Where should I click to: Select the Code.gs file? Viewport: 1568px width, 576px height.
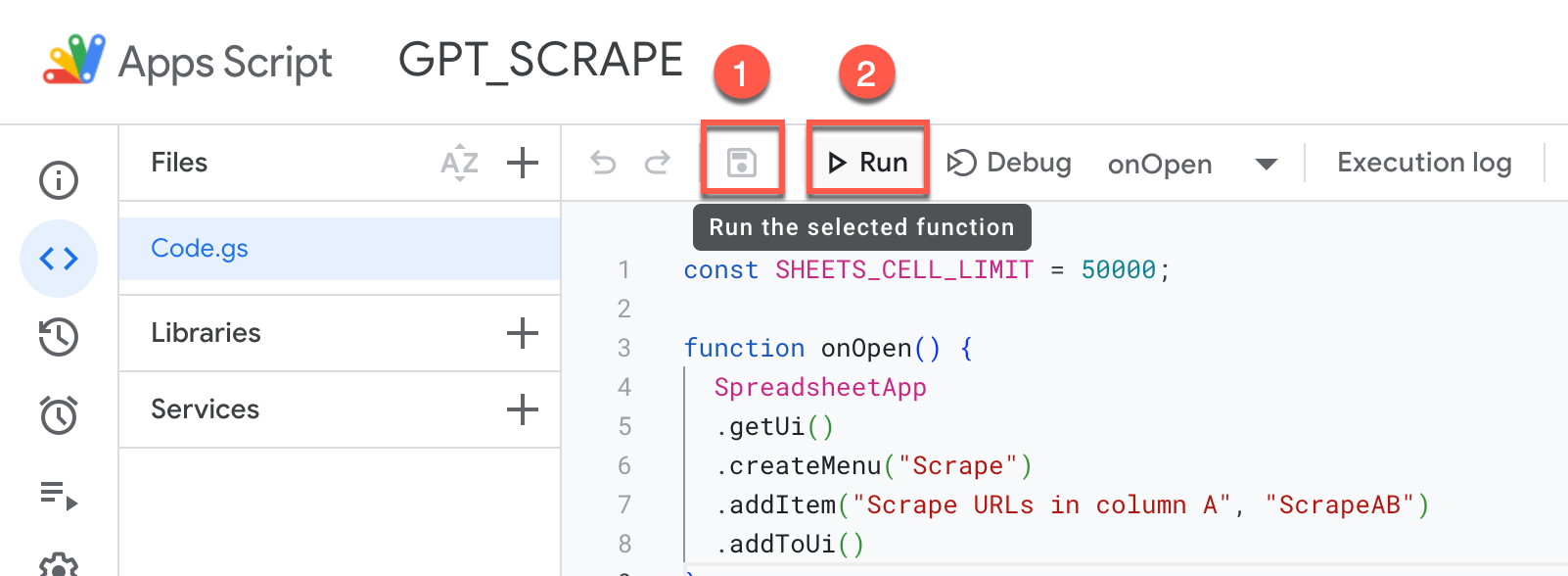(x=200, y=249)
